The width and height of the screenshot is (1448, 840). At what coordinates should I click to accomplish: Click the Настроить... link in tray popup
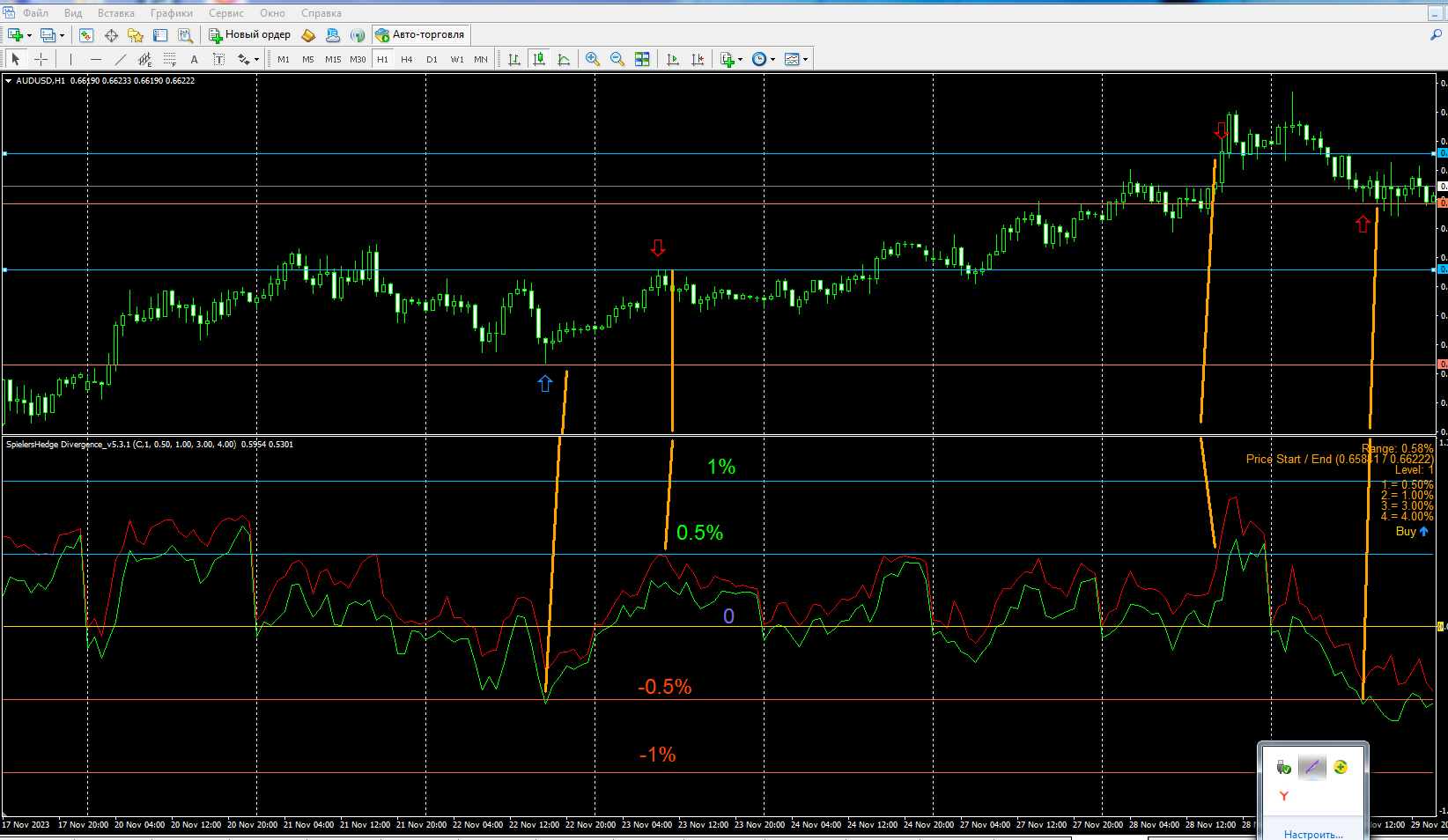coord(1312,834)
